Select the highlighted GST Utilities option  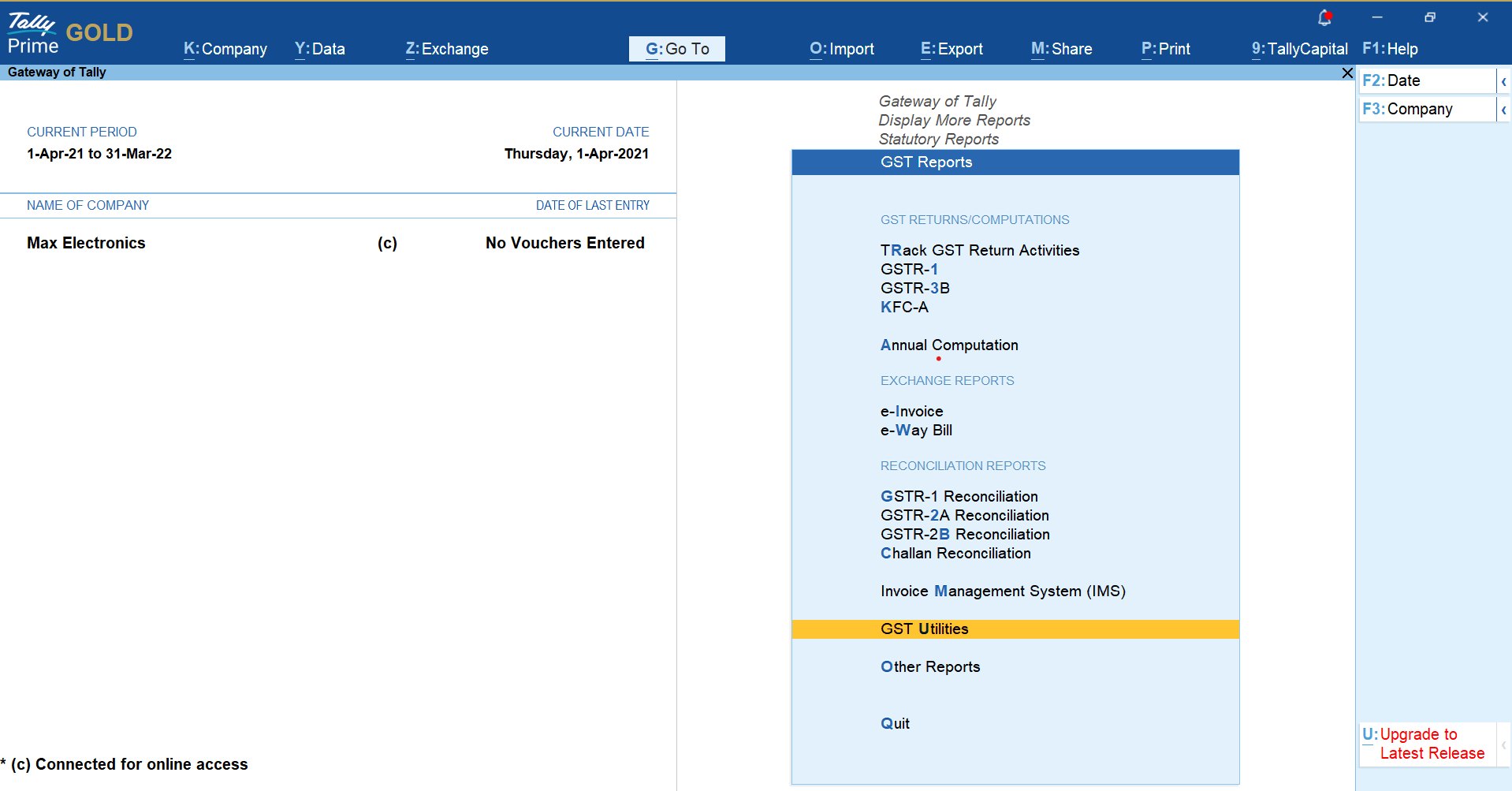924,629
